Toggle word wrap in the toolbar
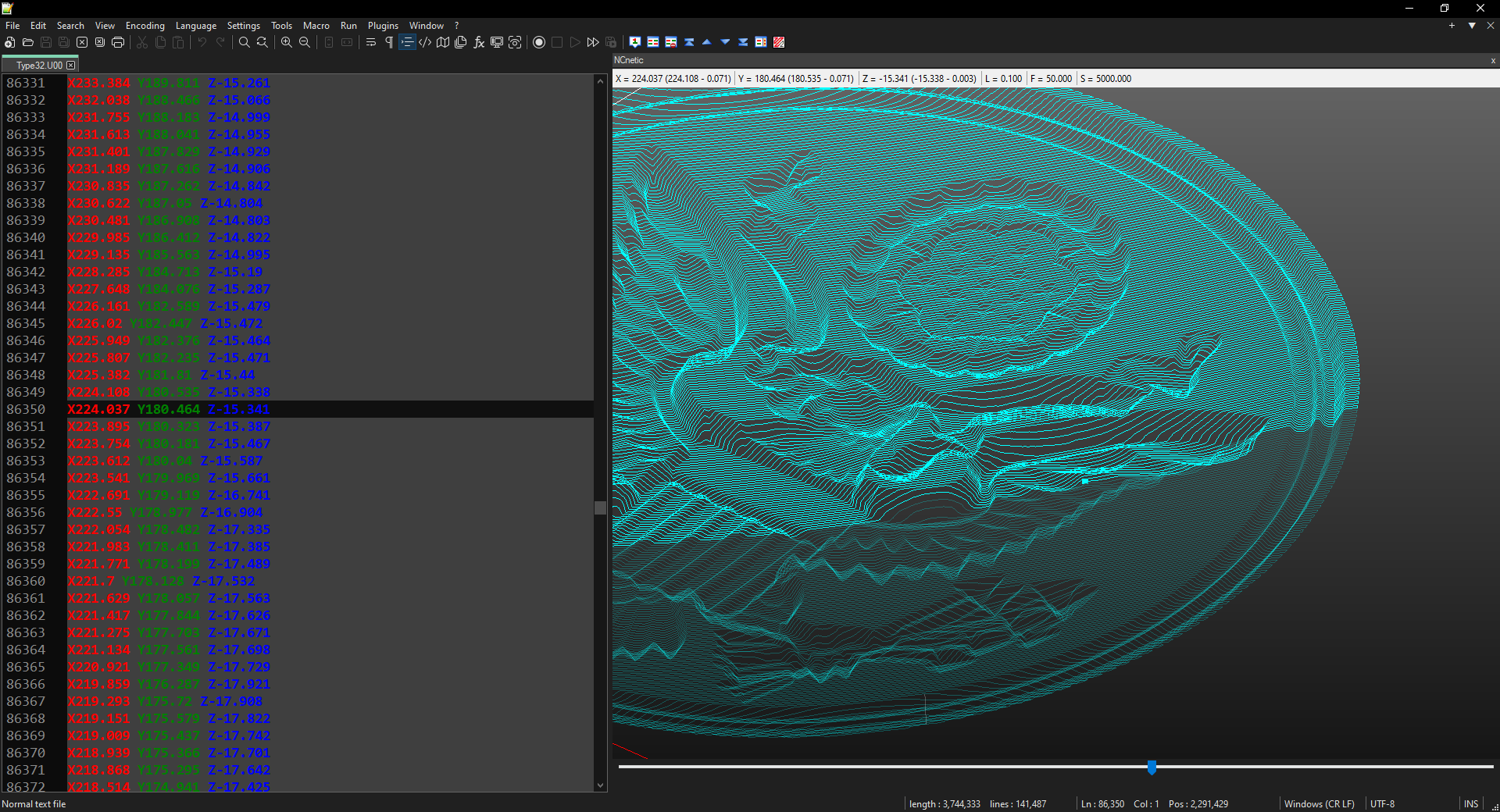1500x812 pixels. pos(371,42)
